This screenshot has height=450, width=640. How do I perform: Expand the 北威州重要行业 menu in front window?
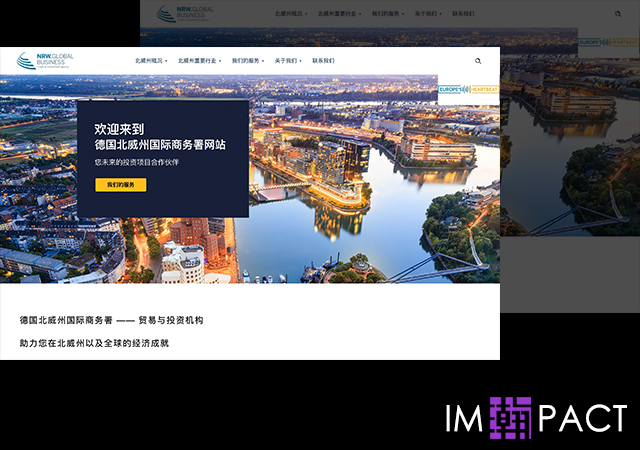click(x=199, y=61)
